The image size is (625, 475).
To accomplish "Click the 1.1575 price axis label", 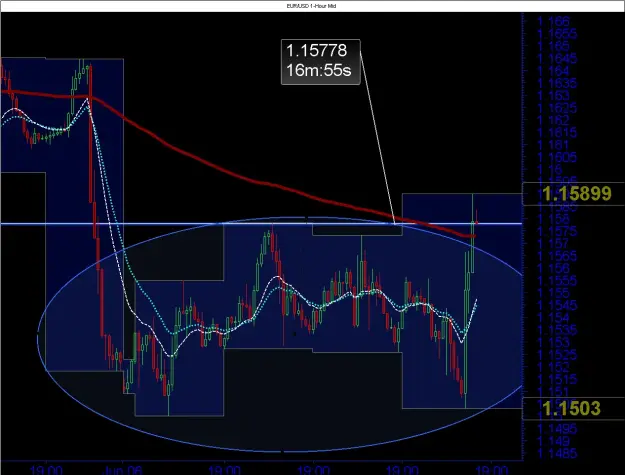I will point(557,231).
